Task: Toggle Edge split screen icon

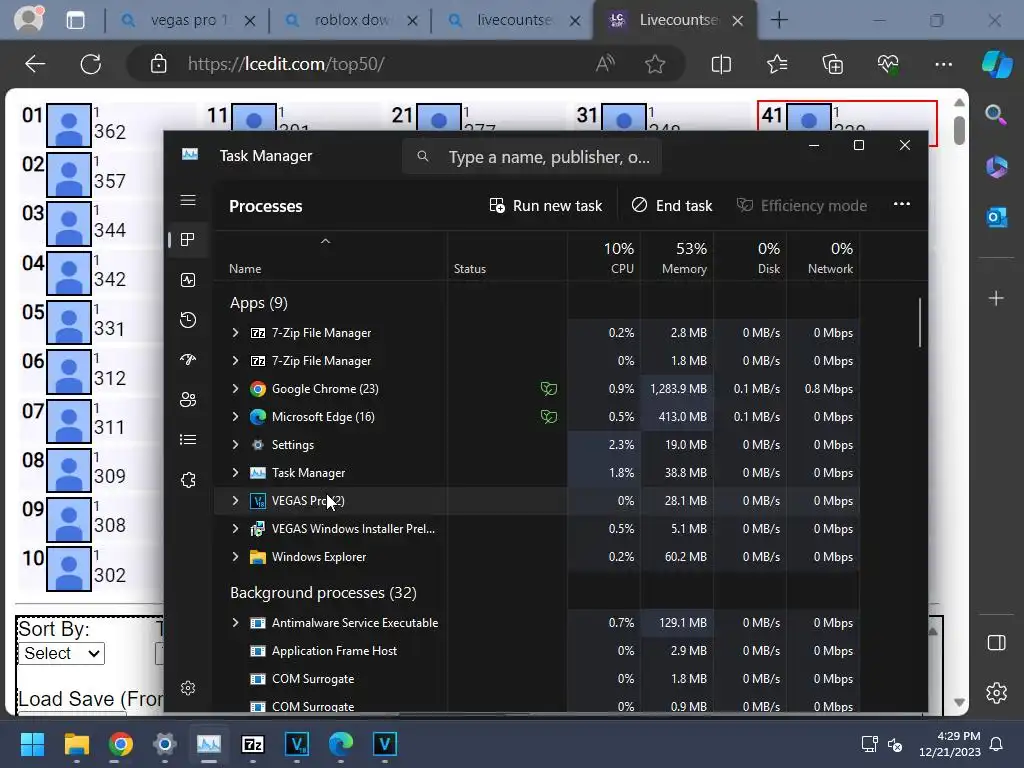Action: pyautogui.click(x=721, y=64)
